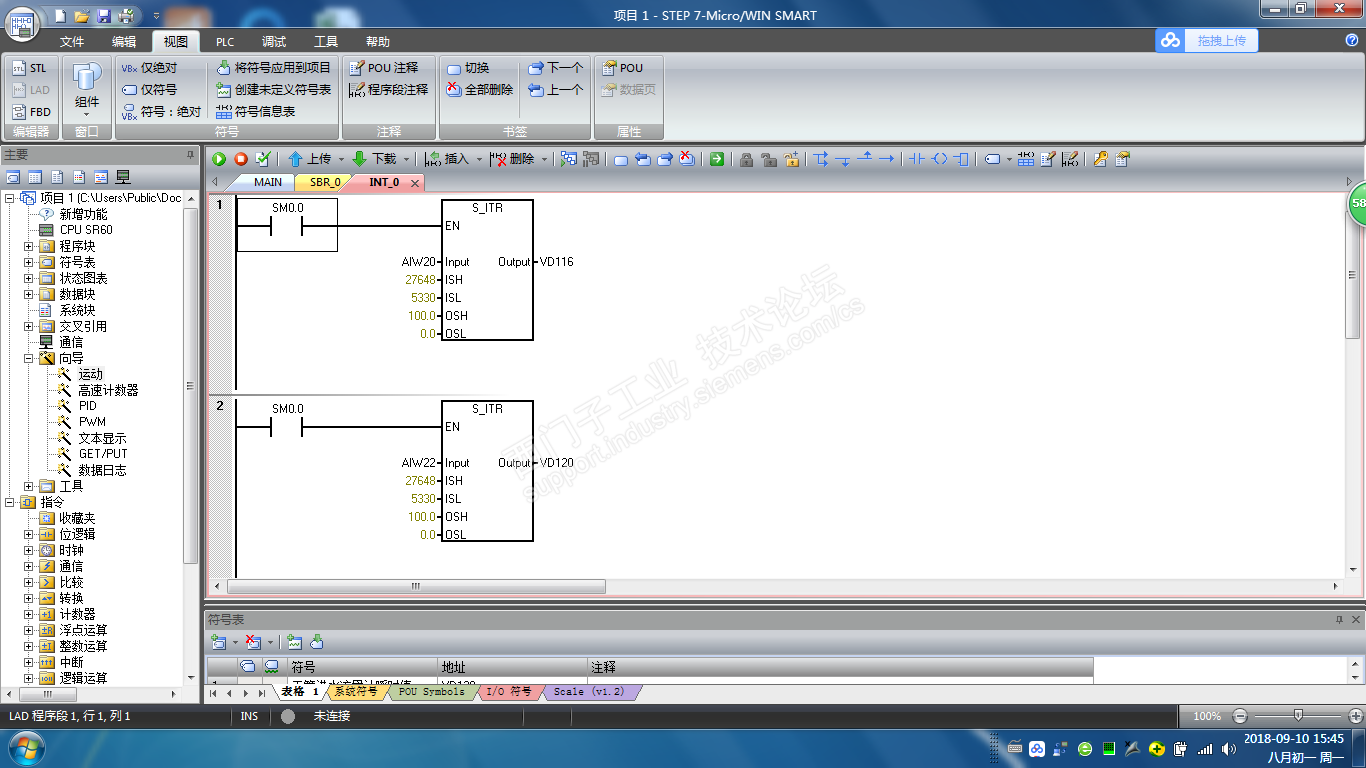Screen dimensions: 1366x768
Task: Select the S_ITR box in network 1
Action: [x=487, y=270]
